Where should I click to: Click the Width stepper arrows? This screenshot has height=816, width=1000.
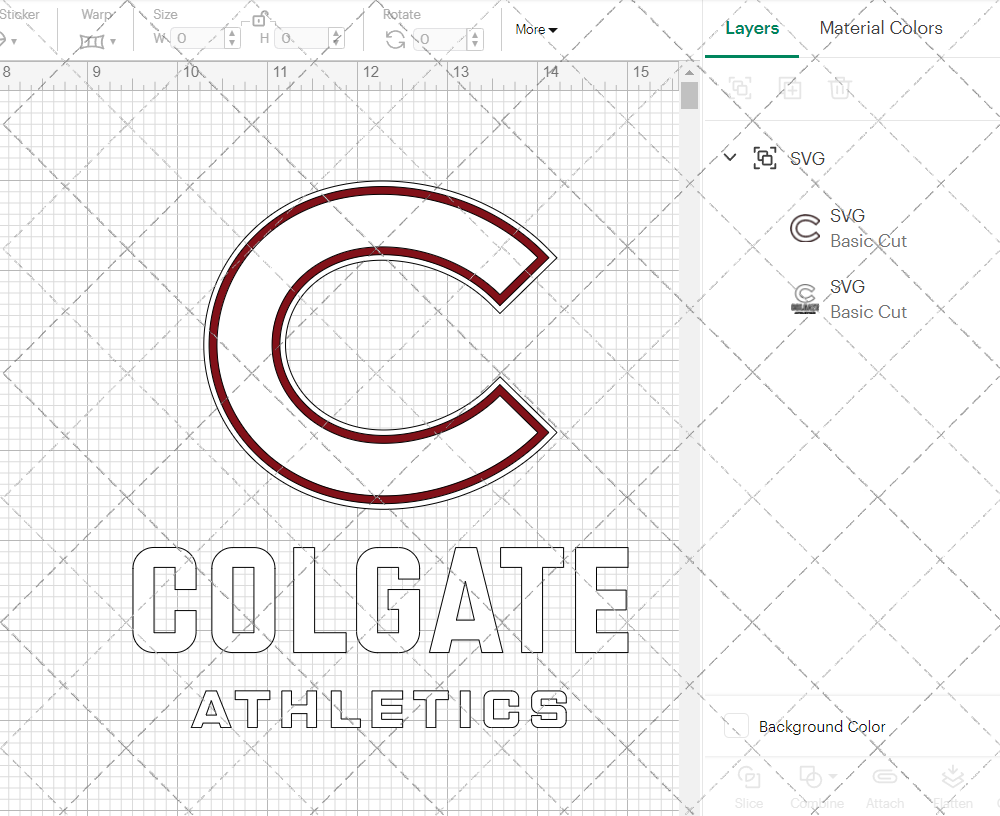[232, 38]
